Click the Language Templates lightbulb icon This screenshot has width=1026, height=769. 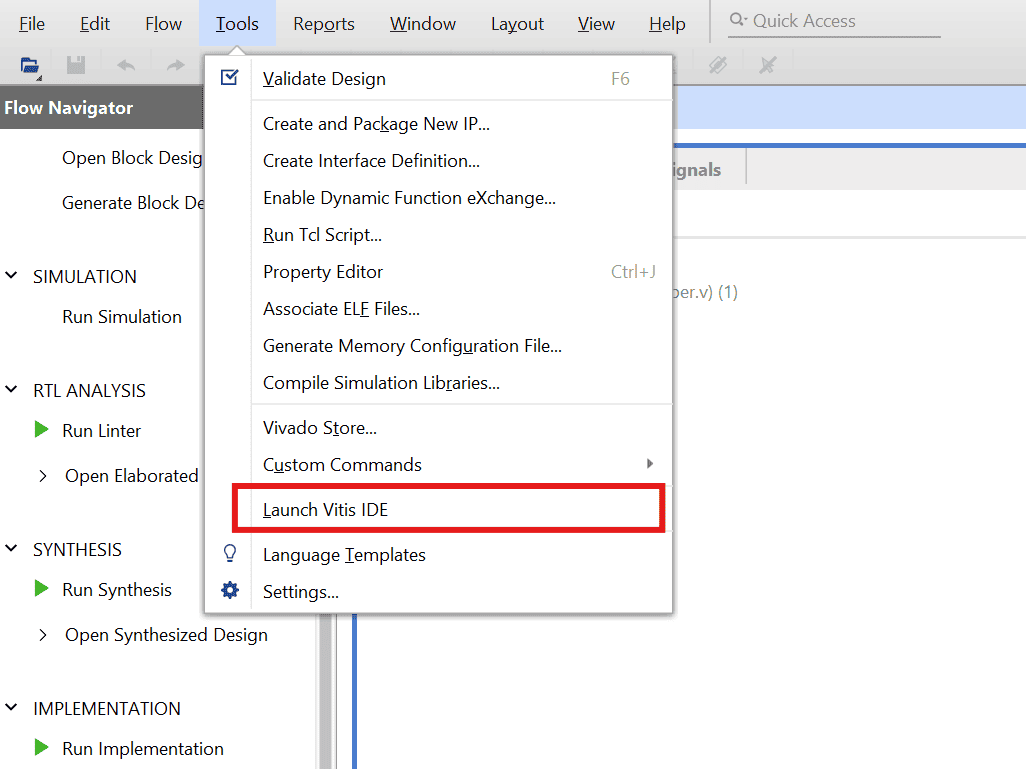pos(230,554)
